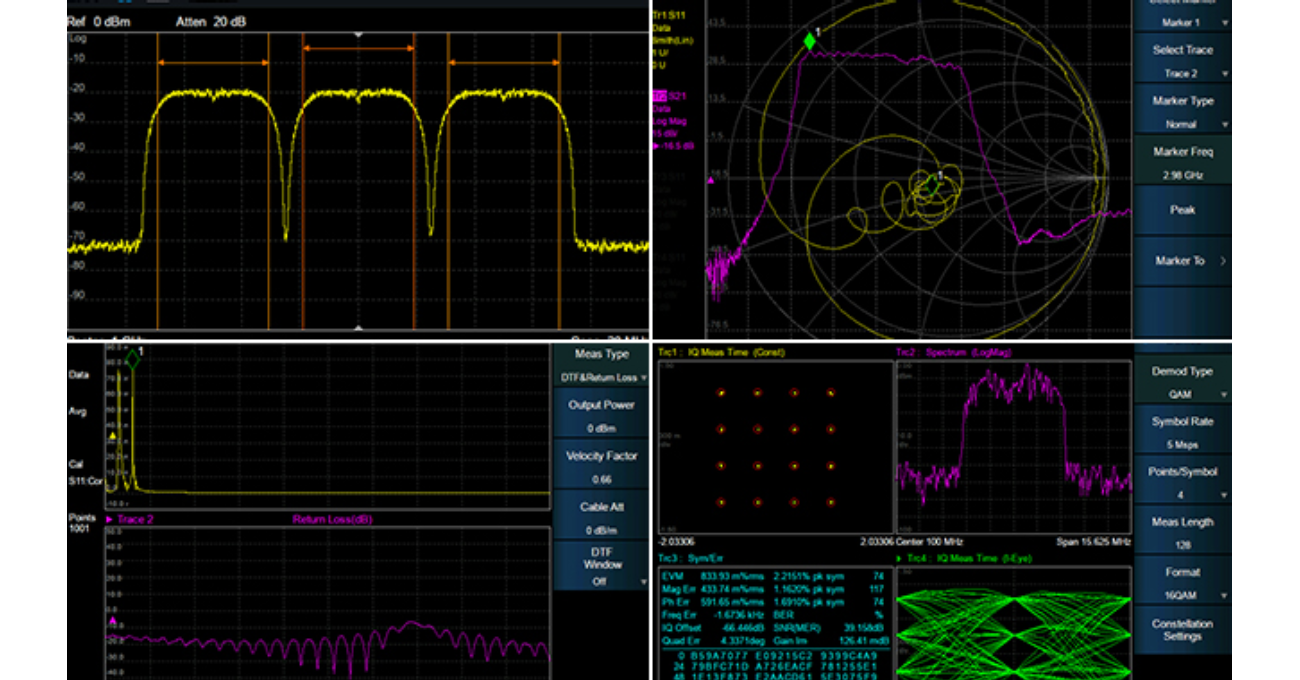The height and width of the screenshot is (680, 1300).
Task: Edit the Velocity Factor 0.66 value
Action: (601, 465)
